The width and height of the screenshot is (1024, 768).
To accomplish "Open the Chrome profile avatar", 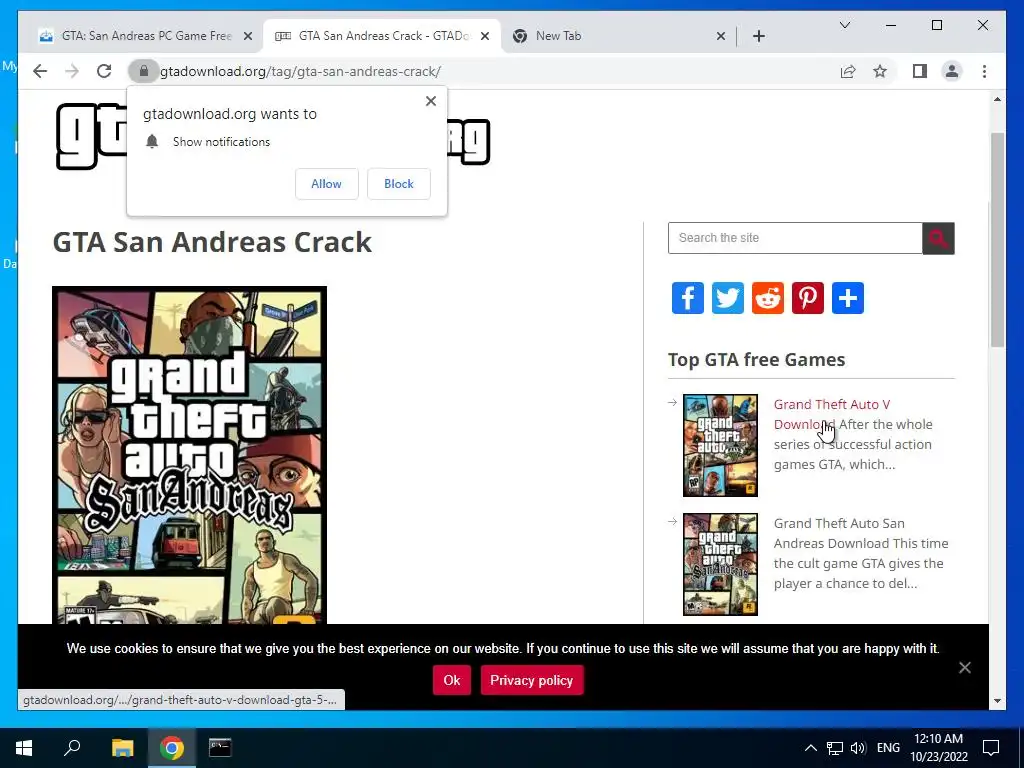I will pyautogui.click(x=952, y=71).
